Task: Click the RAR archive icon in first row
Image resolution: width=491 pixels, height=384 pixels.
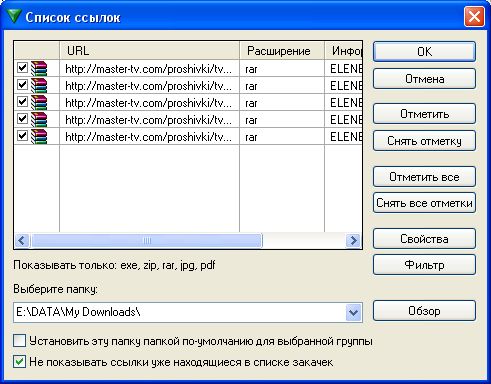Action: [x=39, y=68]
